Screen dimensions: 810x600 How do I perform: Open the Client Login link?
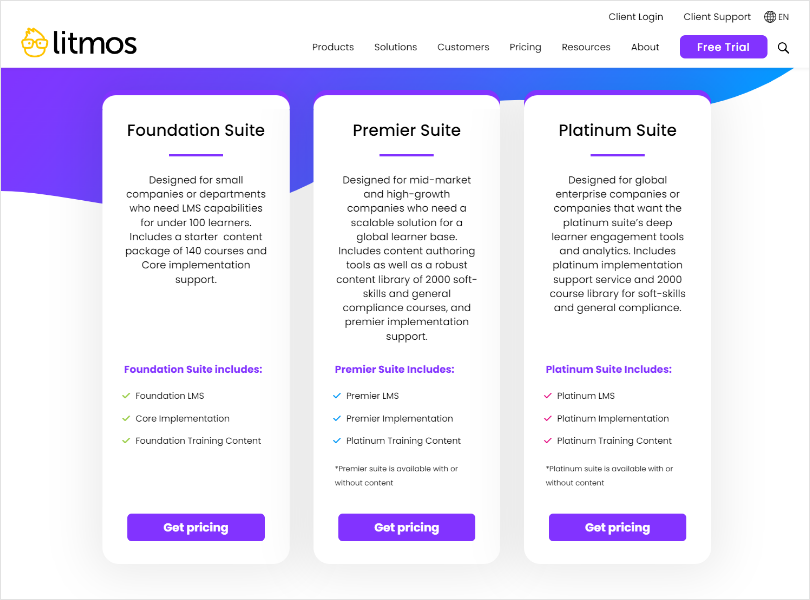(x=635, y=17)
